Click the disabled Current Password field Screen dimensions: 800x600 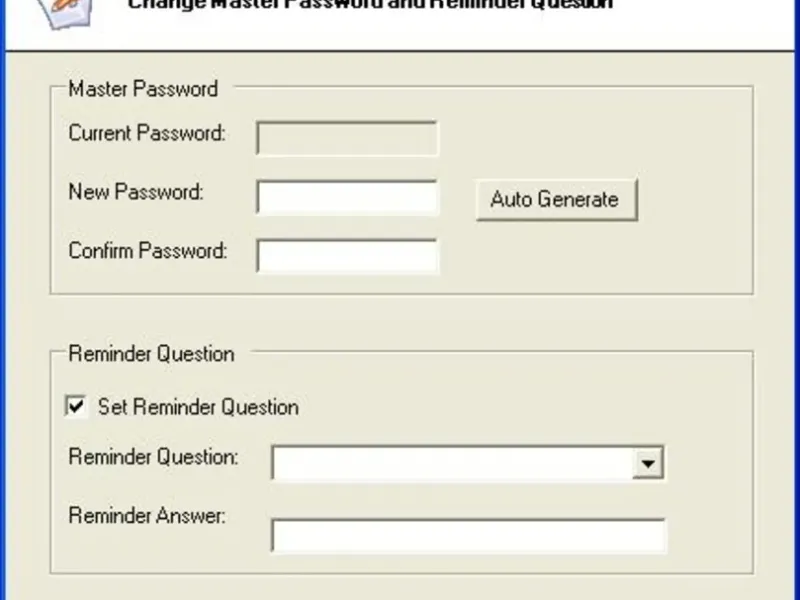[347, 138]
